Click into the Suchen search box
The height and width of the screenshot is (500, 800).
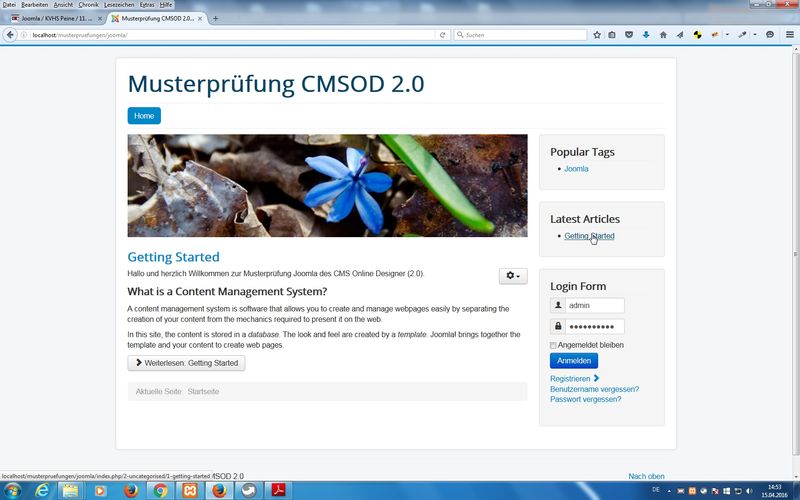pyautogui.click(x=520, y=35)
